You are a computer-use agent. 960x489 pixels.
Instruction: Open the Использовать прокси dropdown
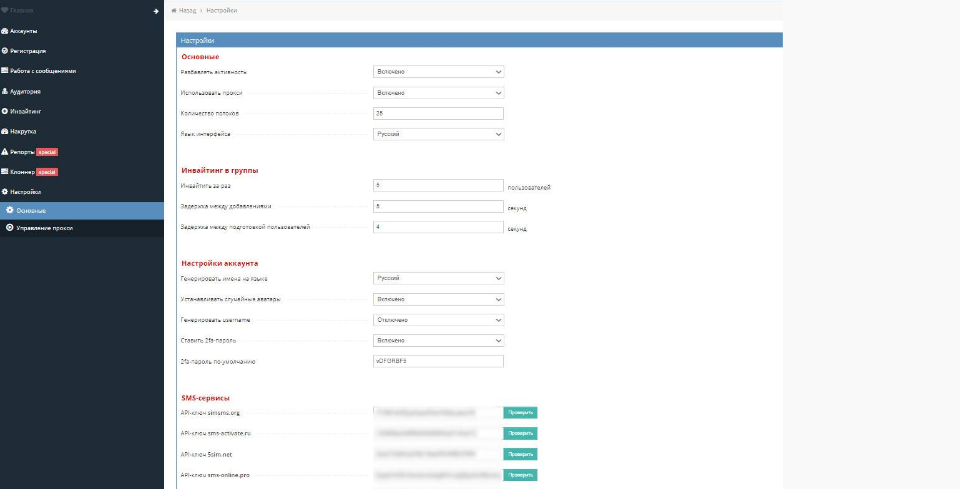pos(437,92)
